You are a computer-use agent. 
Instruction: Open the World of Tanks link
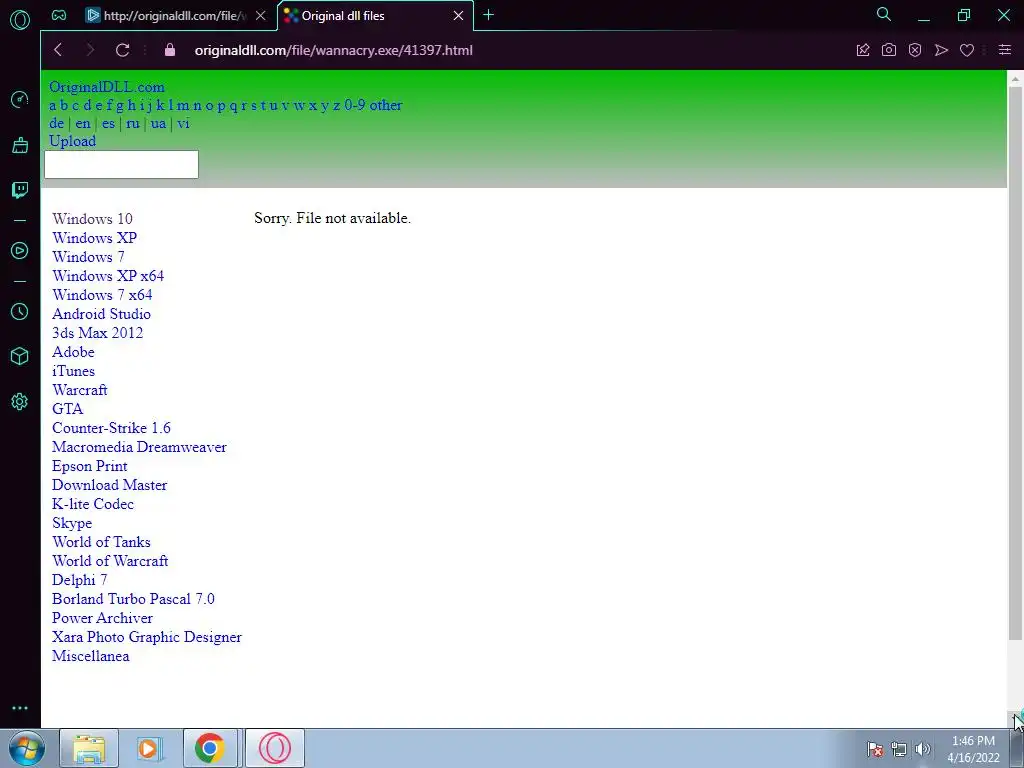point(101,541)
